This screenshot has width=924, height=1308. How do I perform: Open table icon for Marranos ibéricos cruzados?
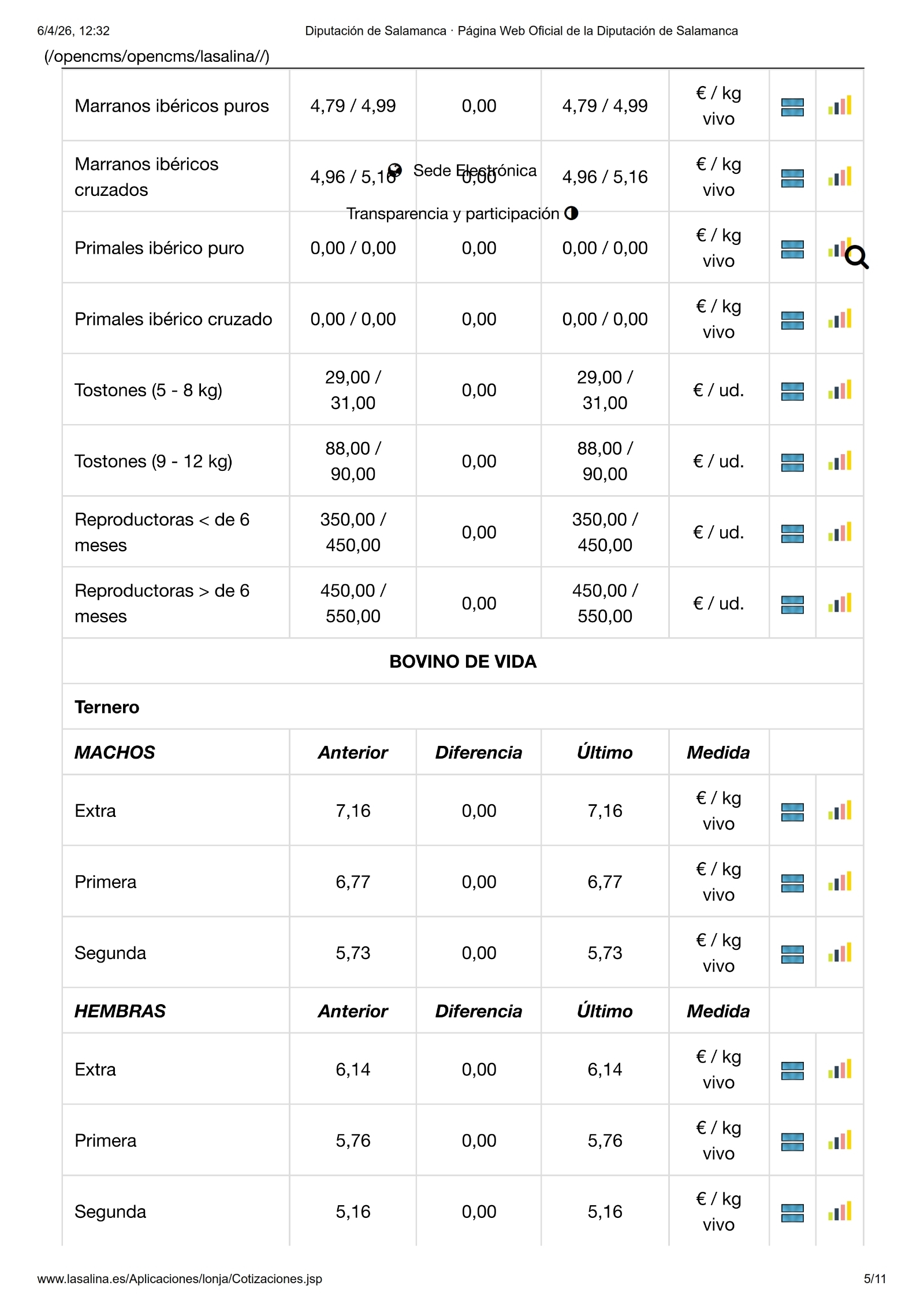(x=792, y=178)
